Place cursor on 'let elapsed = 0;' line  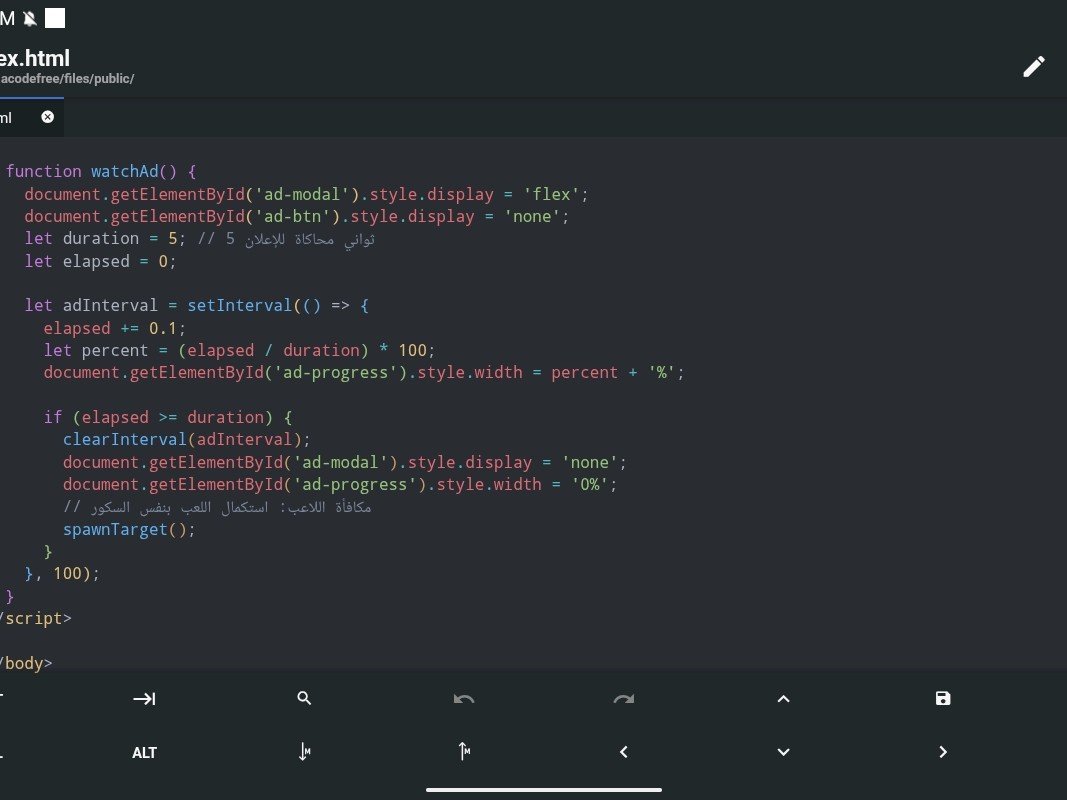[x=100, y=261]
